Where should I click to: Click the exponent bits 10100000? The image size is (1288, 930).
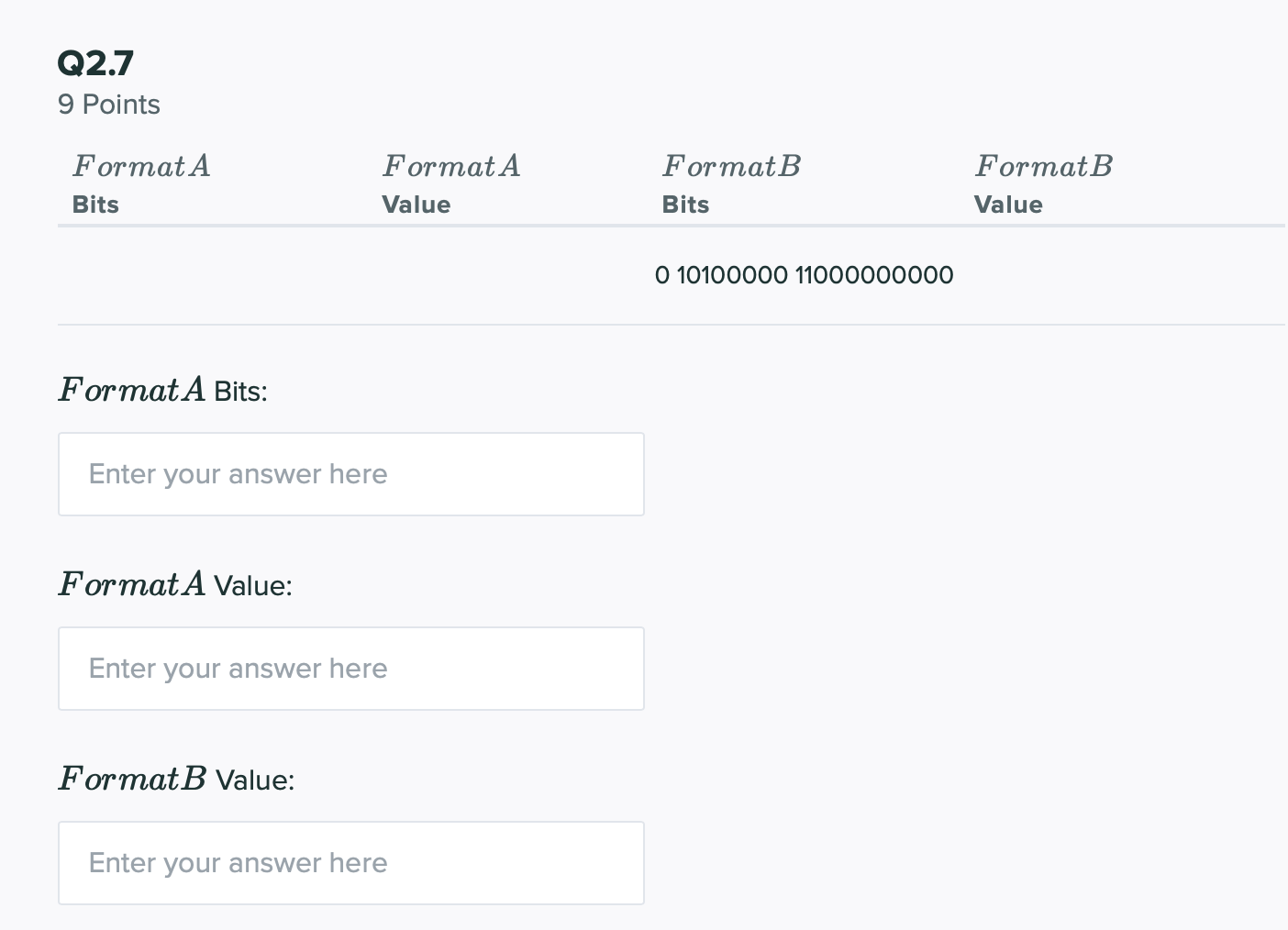pos(732,275)
